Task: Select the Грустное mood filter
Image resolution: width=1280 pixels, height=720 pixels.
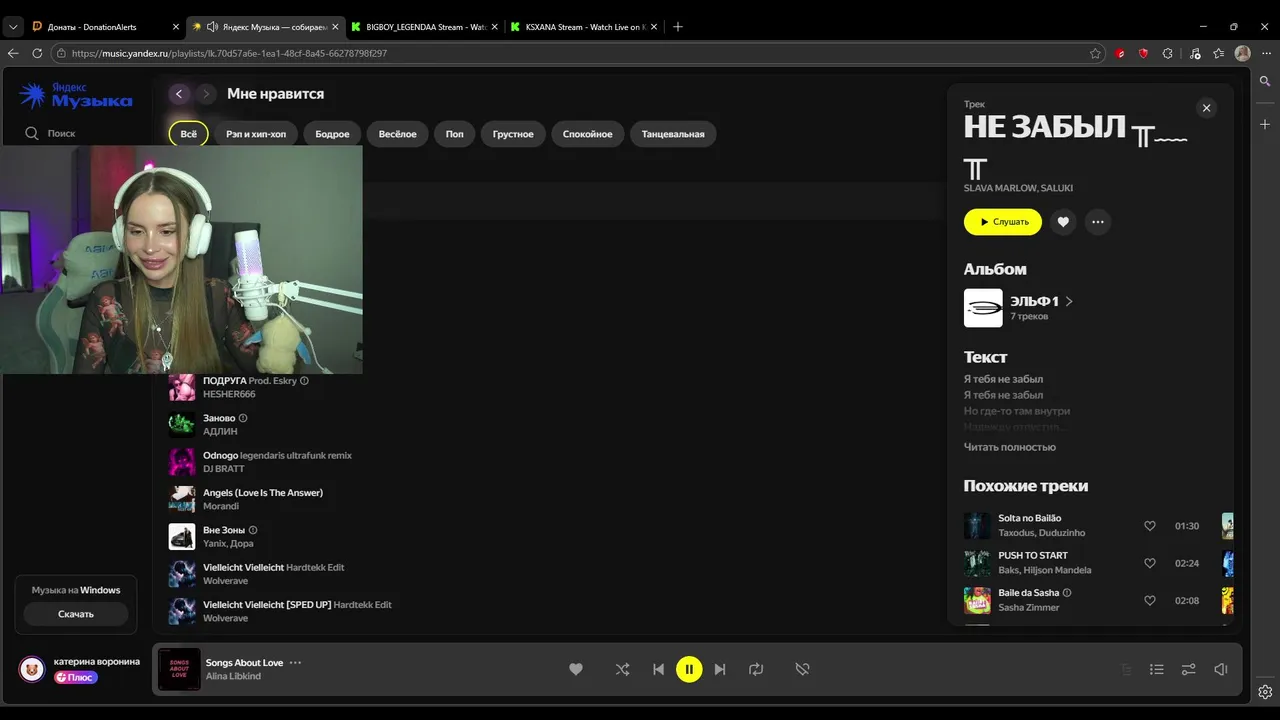Action: [513, 134]
